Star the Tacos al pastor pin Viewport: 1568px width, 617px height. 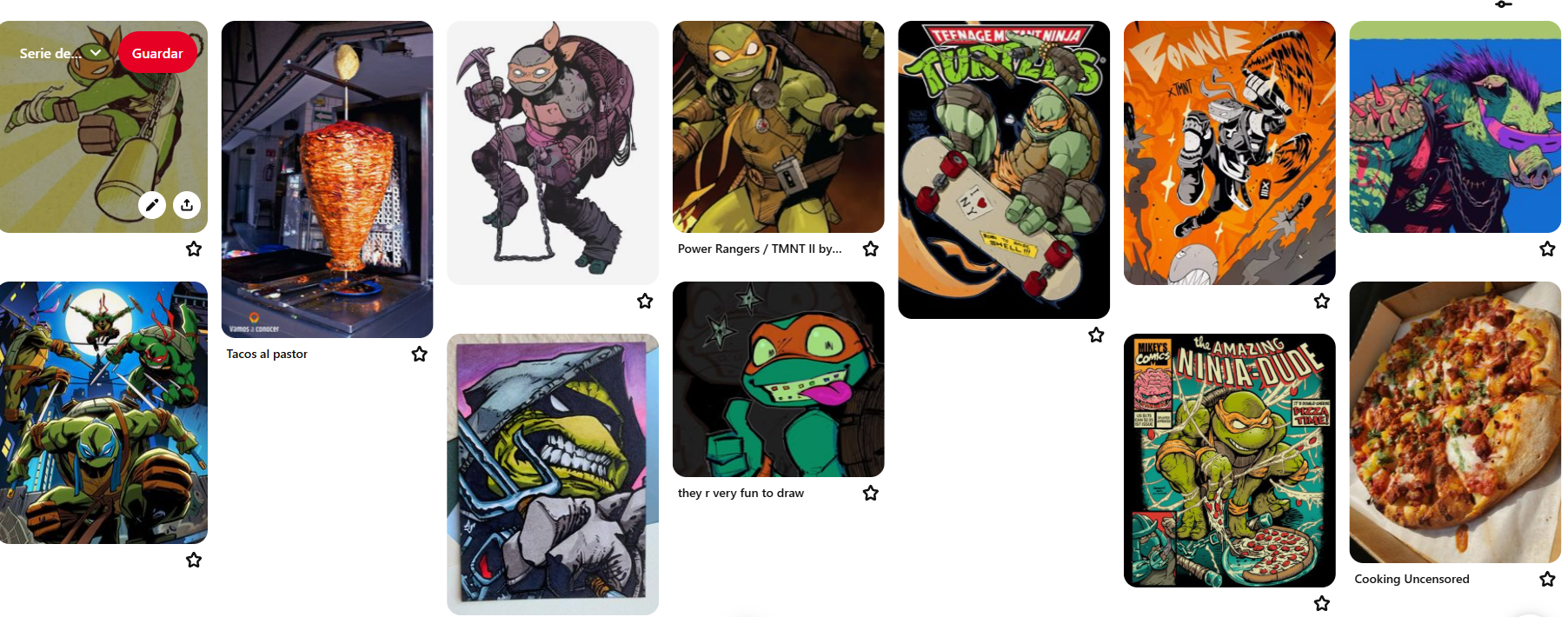[420, 354]
